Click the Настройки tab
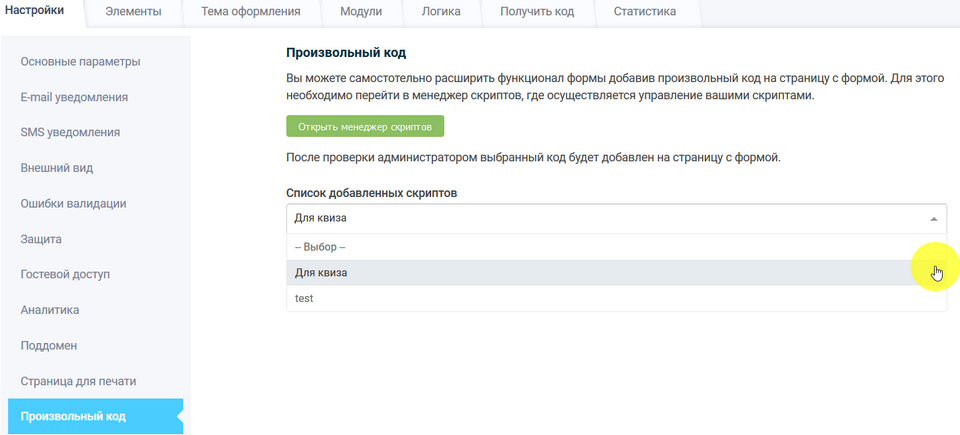Image resolution: width=960 pixels, height=435 pixels. (40, 12)
